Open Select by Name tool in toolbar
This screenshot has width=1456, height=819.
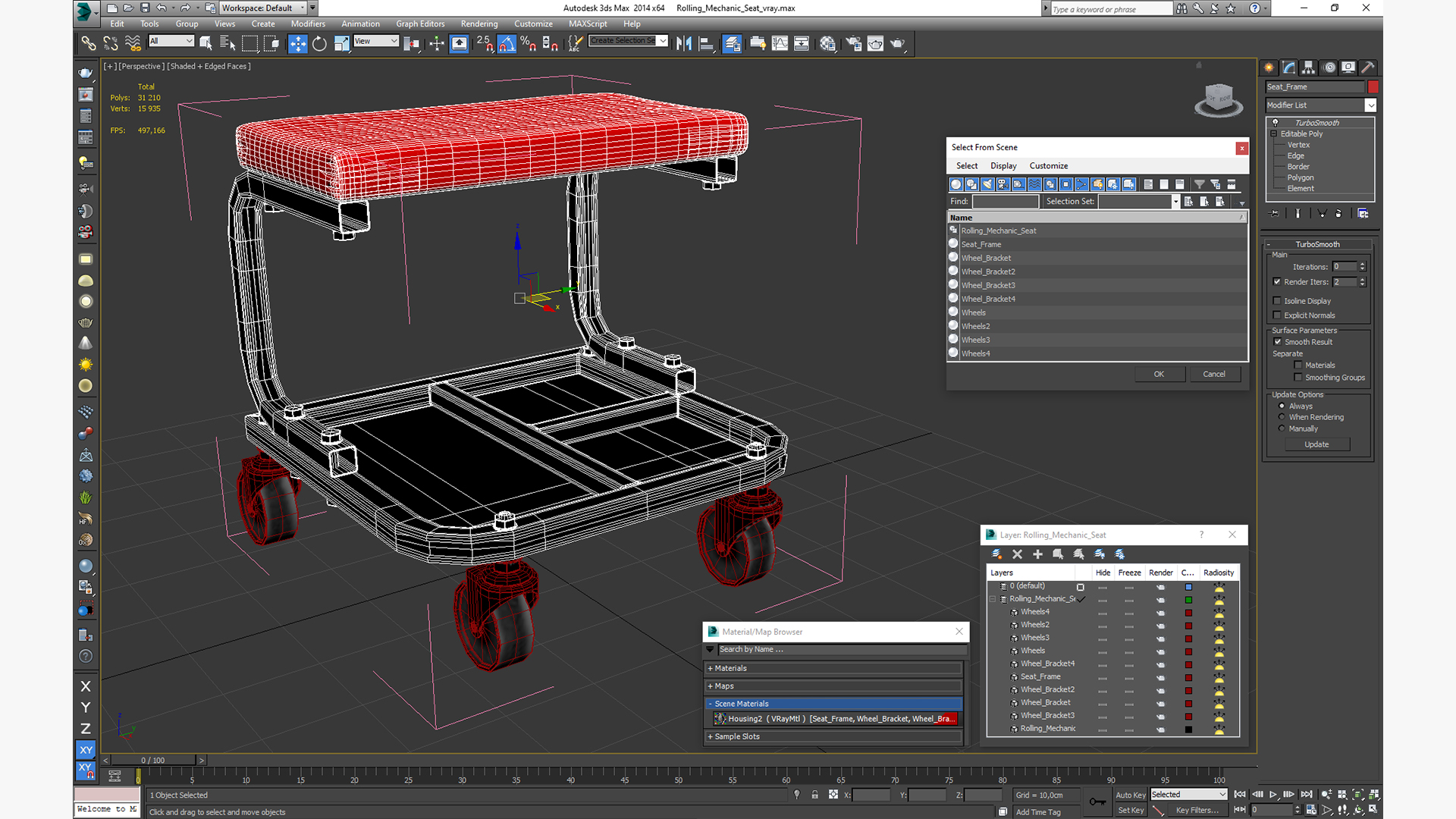click(x=227, y=43)
